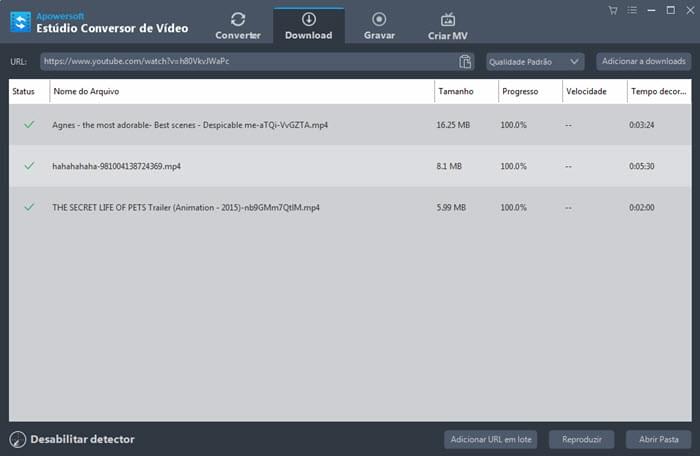Click the shopping cart icon
This screenshot has height=456, width=700.
click(613, 10)
